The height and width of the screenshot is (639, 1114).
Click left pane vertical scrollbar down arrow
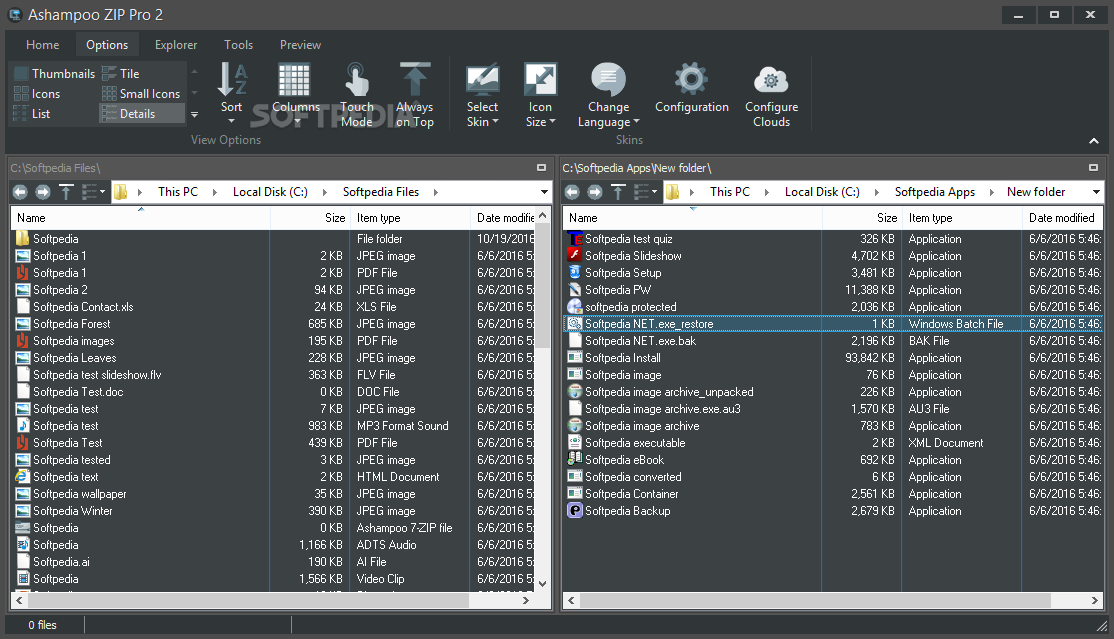pyautogui.click(x=543, y=584)
